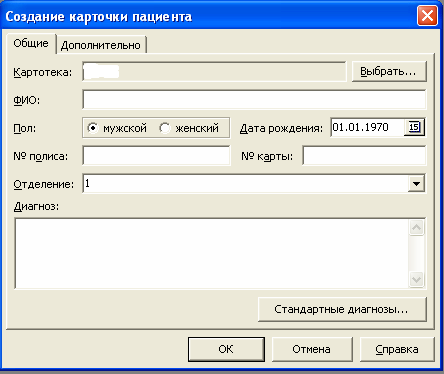Expand the Отделение dropdown arrow
This screenshot has width=444, height=374.
[x=416, y=184]
